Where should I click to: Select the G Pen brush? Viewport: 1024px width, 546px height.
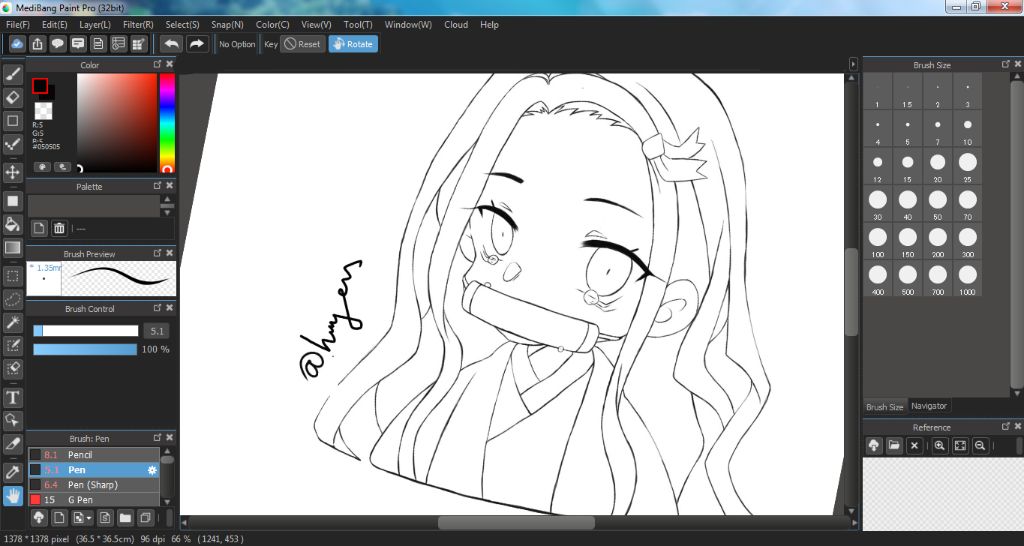coord(94,500)
